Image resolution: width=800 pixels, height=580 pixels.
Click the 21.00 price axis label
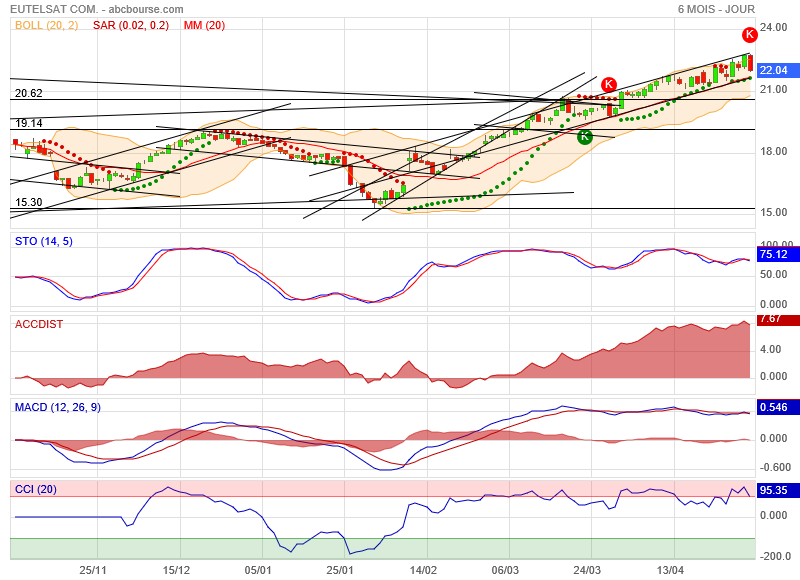(773, 89)
